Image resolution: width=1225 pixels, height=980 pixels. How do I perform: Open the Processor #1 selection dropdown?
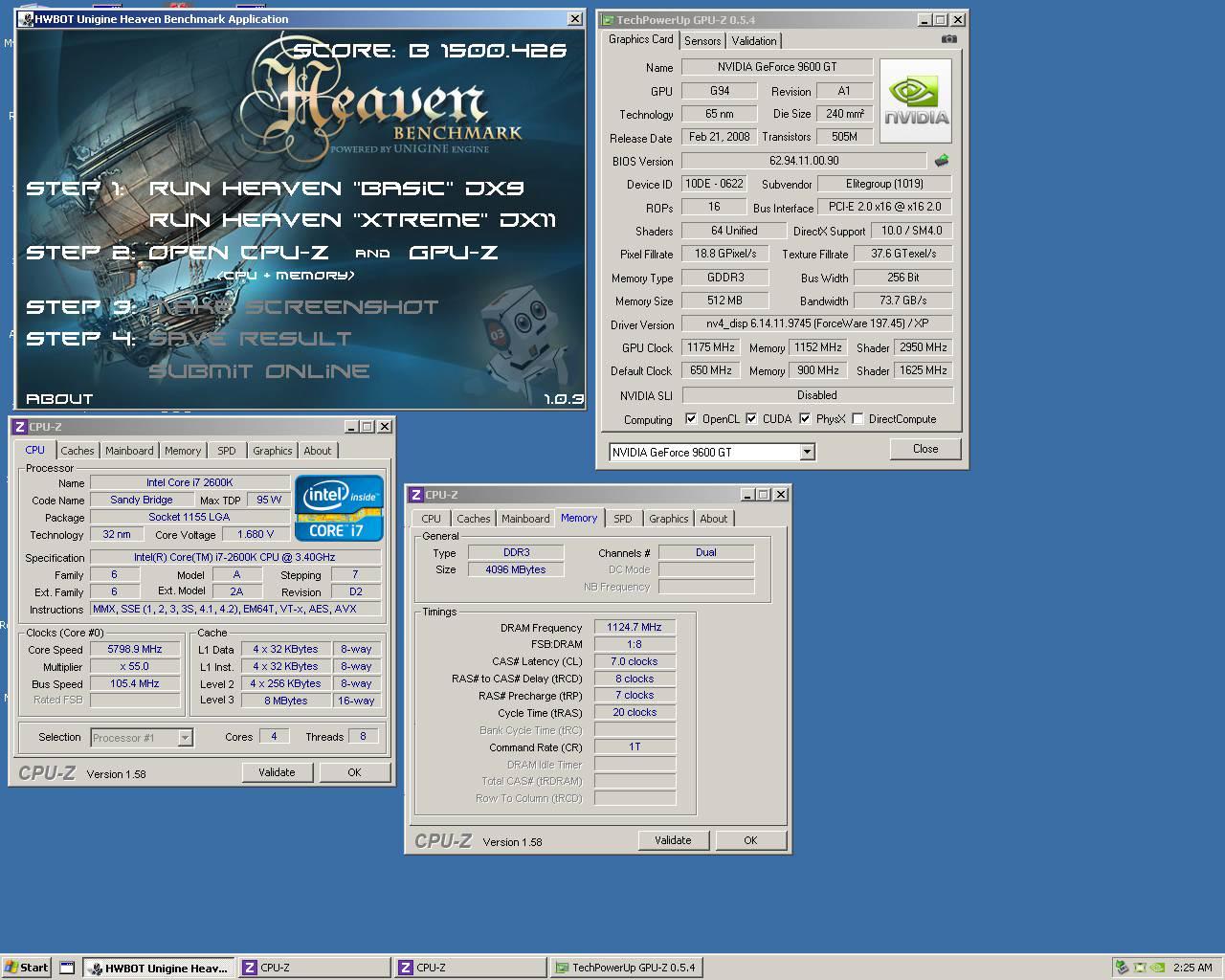point(185,738)
